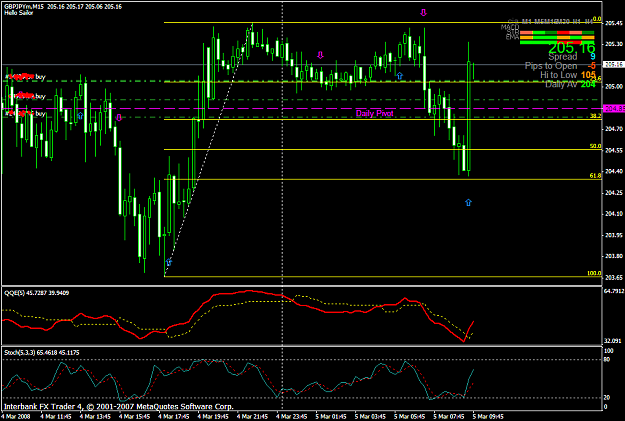Image resolution: width=625 pixels, height=421 pixels.
Task: Click the Pips to Open label
Action: click(551, 66)
